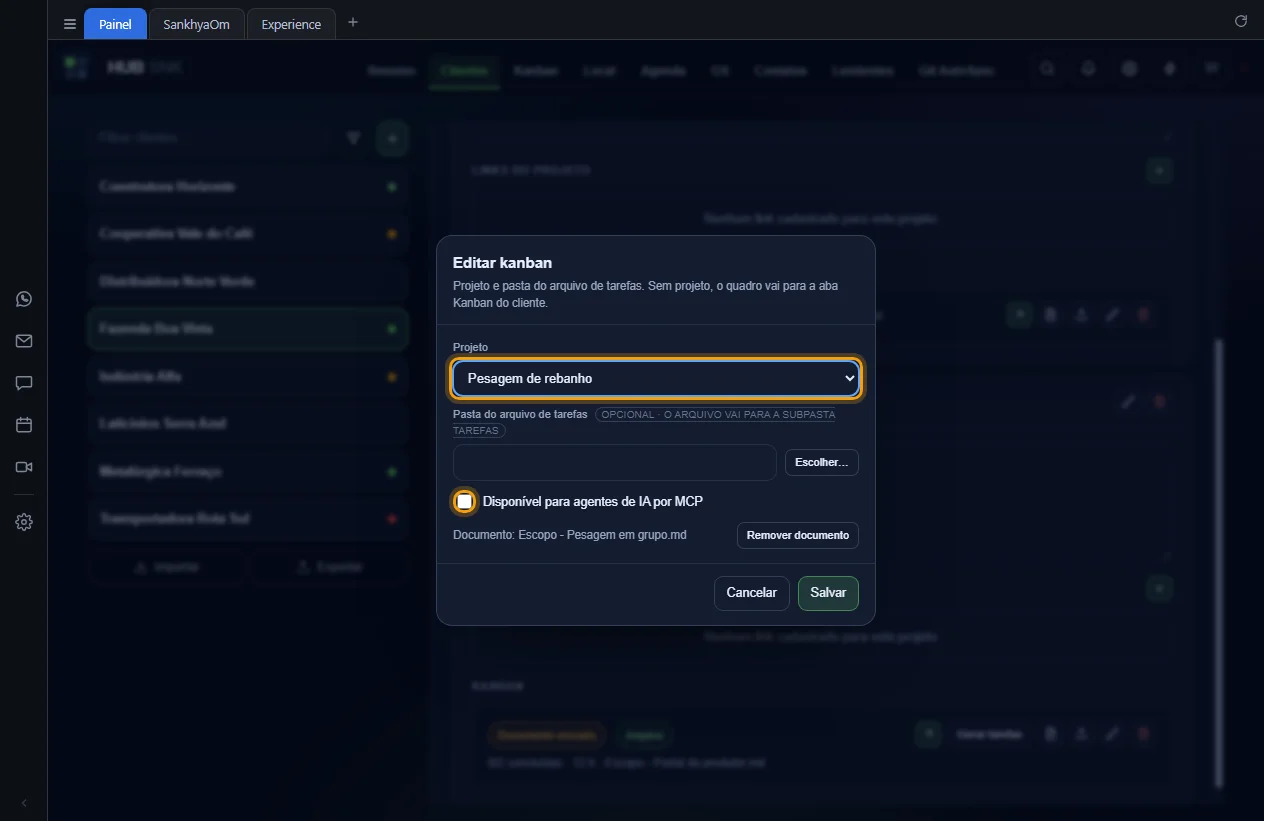Click the plus button in Links do projeto section
Screen dimensions: 1264x821
tap(1160, 170)
